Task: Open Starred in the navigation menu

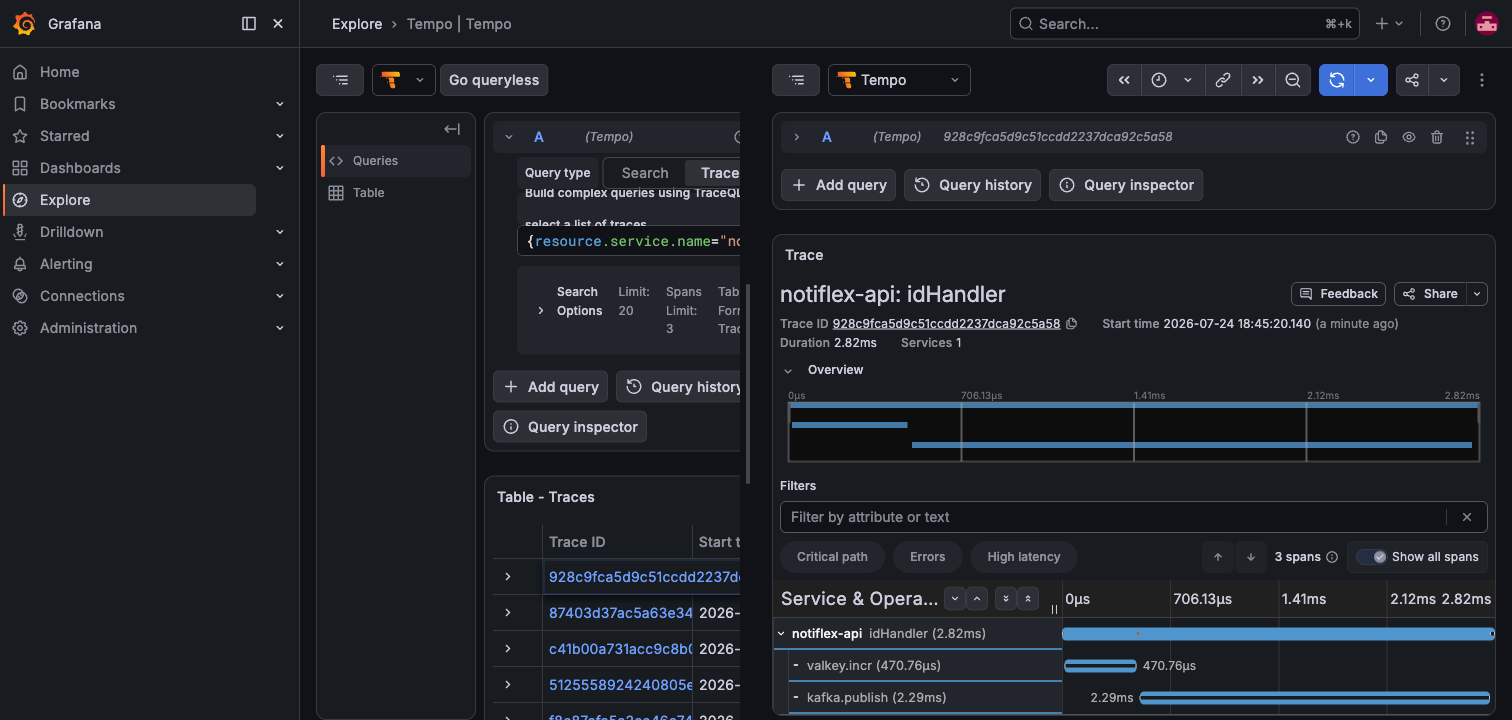Action: tap(64, 136)
